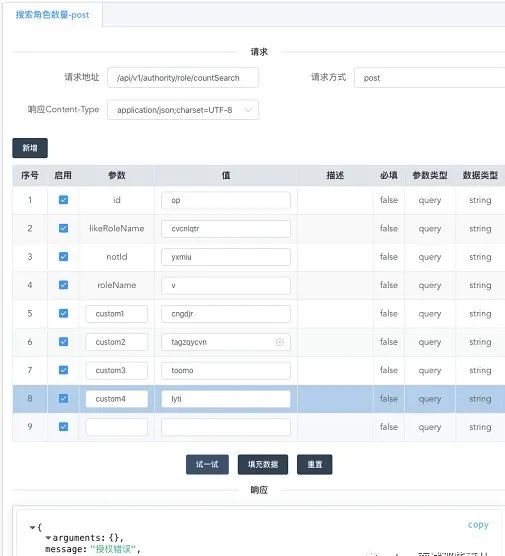Uncheck the enable box for id row

pyautogui.click(x=63, y=200)
